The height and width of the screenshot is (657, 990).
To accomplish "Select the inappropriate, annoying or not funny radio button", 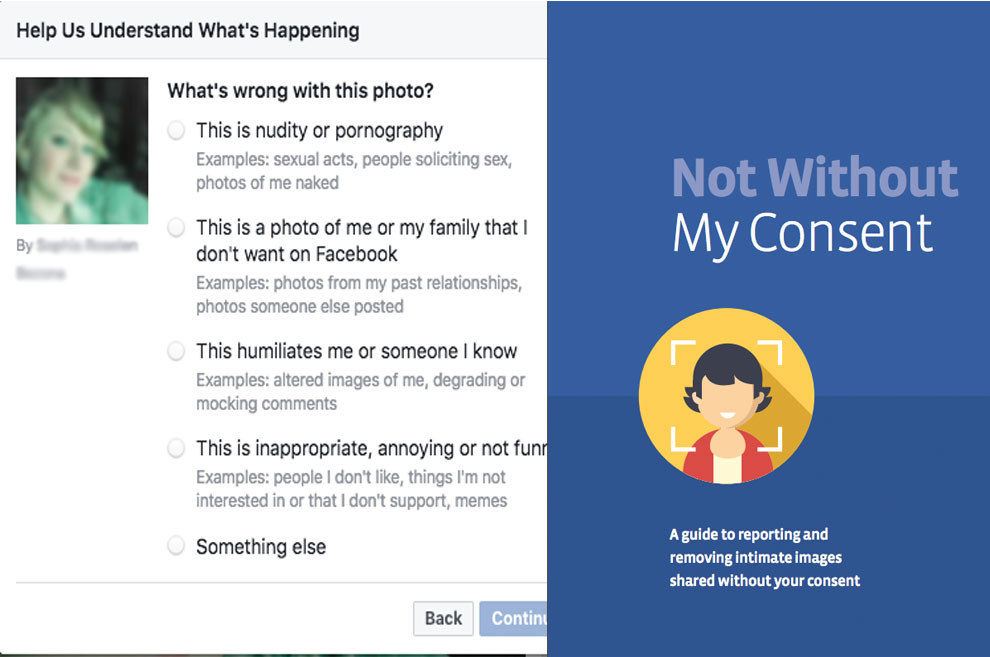I will pos(177,448).
